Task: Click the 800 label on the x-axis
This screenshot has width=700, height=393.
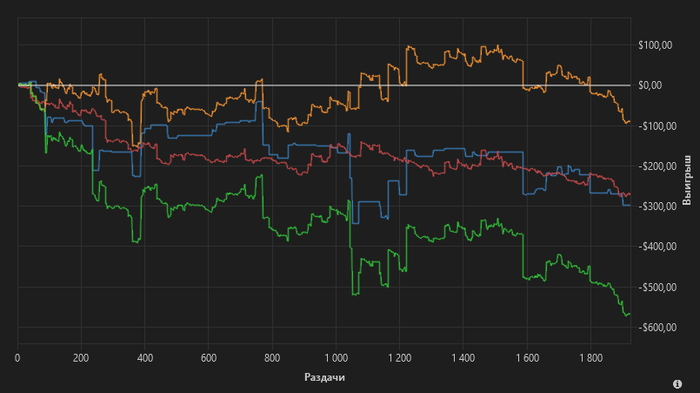Action: [x=272, y=358]
